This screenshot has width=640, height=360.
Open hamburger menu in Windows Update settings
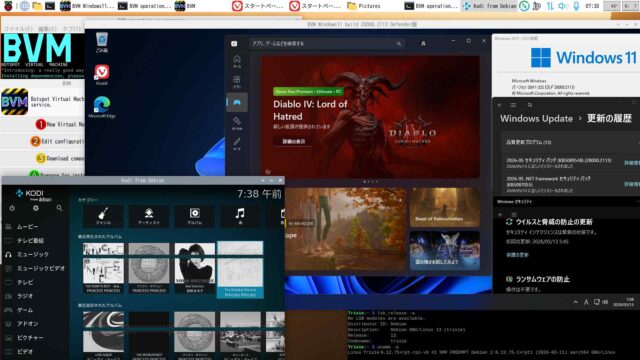(513, 105)
